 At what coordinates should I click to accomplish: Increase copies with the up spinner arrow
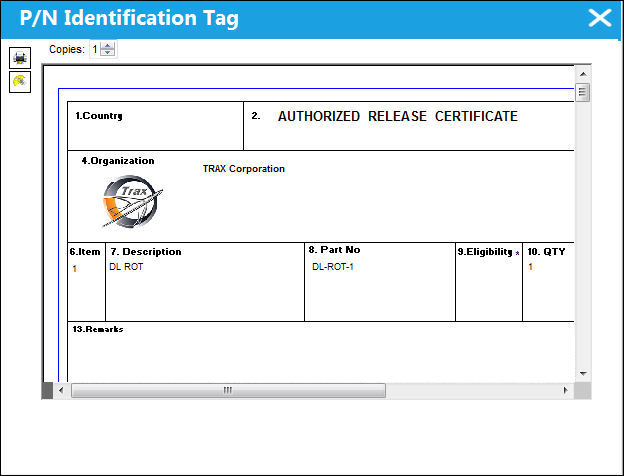point(107,46)
